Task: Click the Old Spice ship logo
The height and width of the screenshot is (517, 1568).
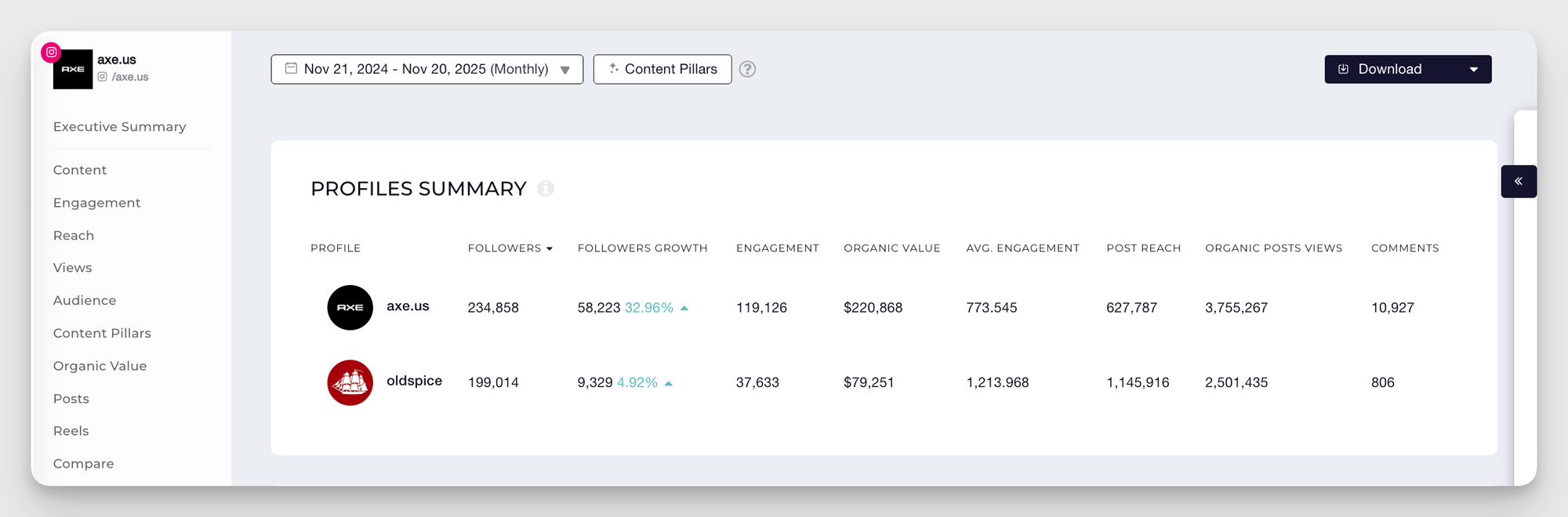Action: [x=350, y=382]
